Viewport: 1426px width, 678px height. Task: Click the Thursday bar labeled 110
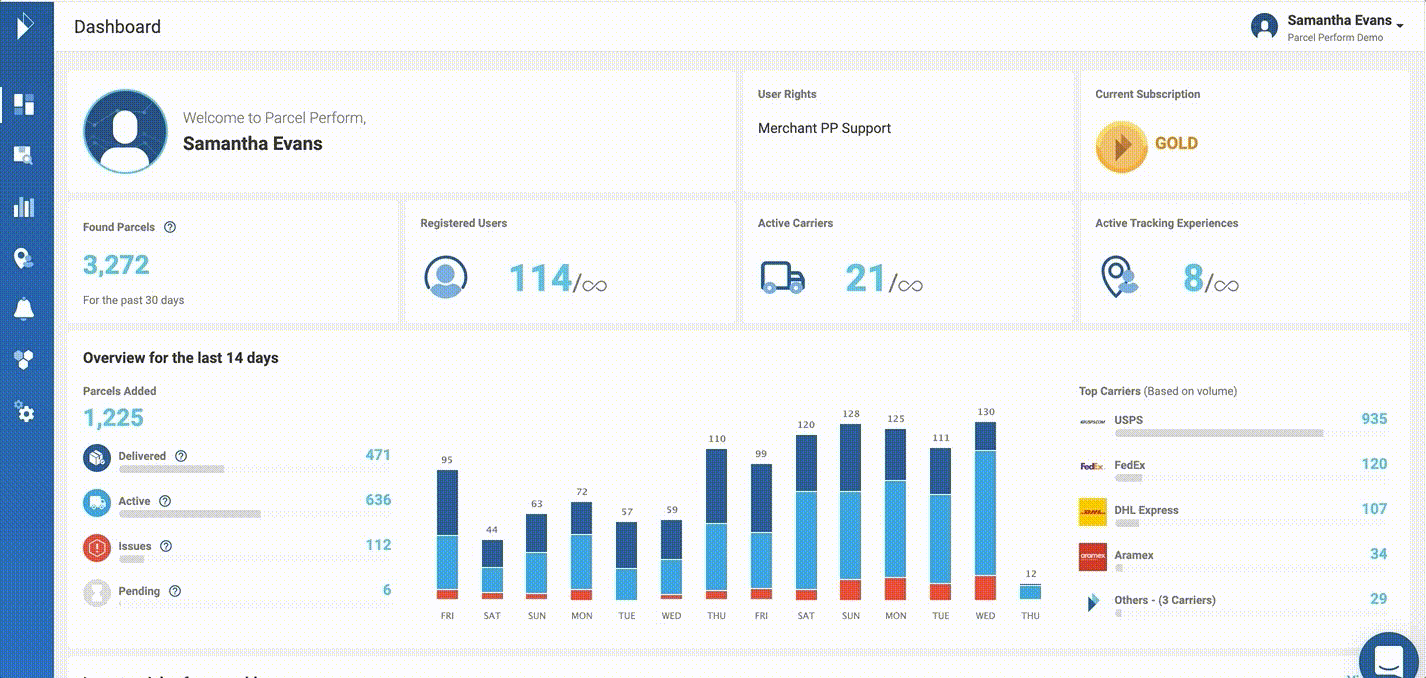click(716, 524)
